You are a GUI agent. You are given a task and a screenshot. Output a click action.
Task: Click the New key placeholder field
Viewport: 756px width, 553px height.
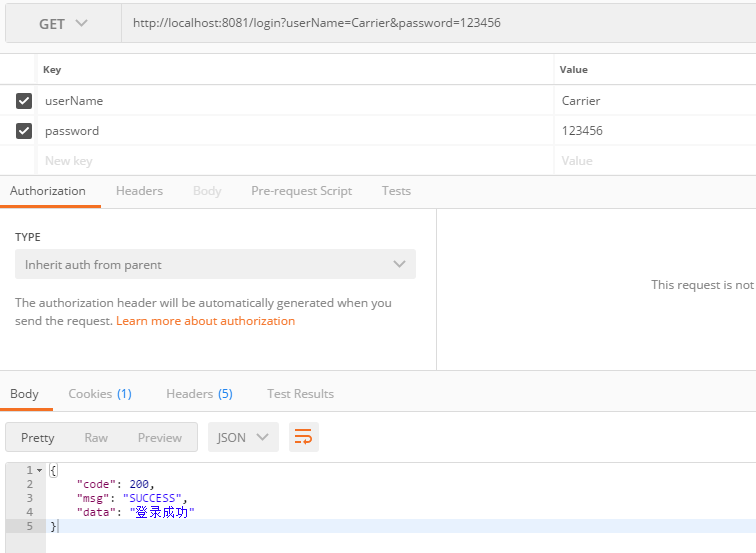point(295,161)
